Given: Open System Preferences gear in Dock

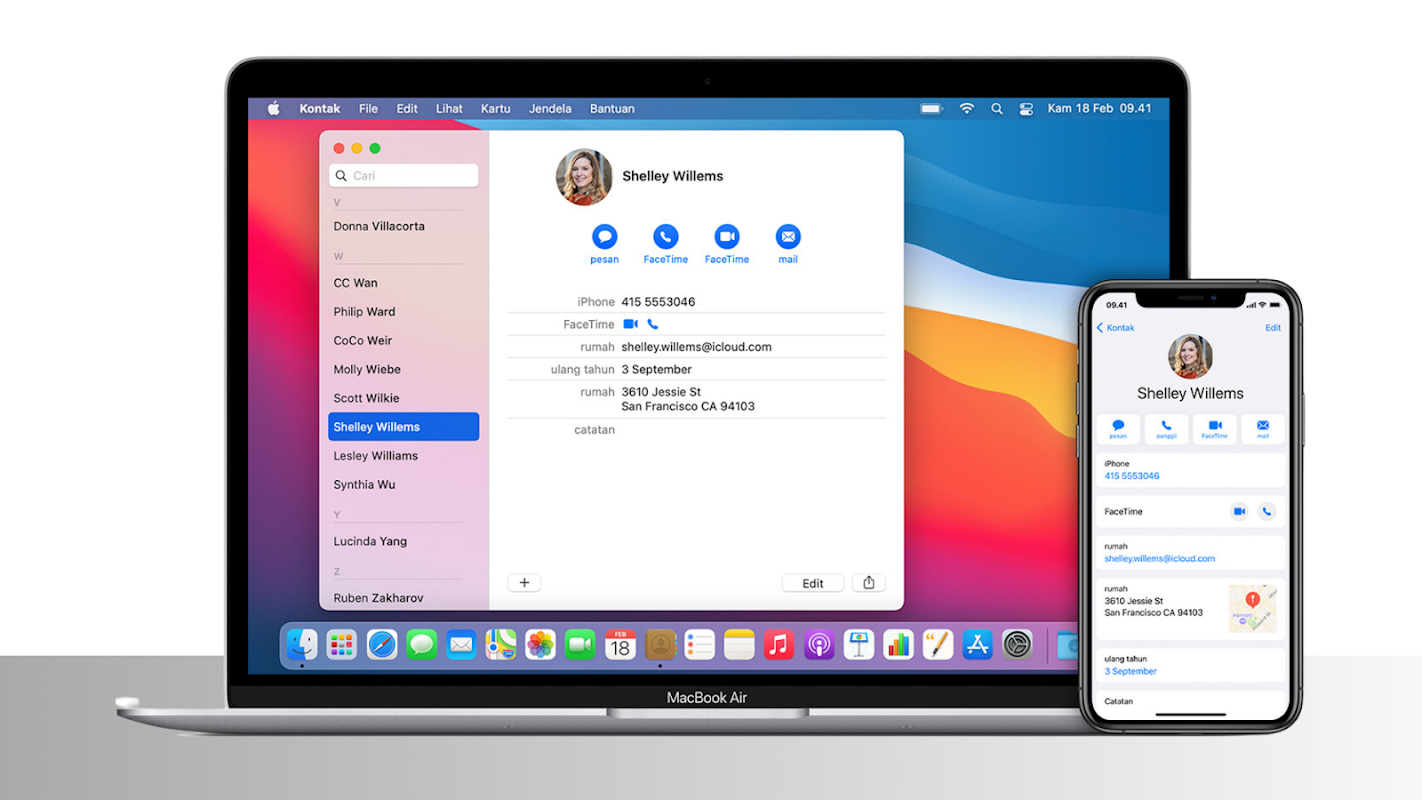Looking at the screenshot, I should click(x=1017, y=644).
